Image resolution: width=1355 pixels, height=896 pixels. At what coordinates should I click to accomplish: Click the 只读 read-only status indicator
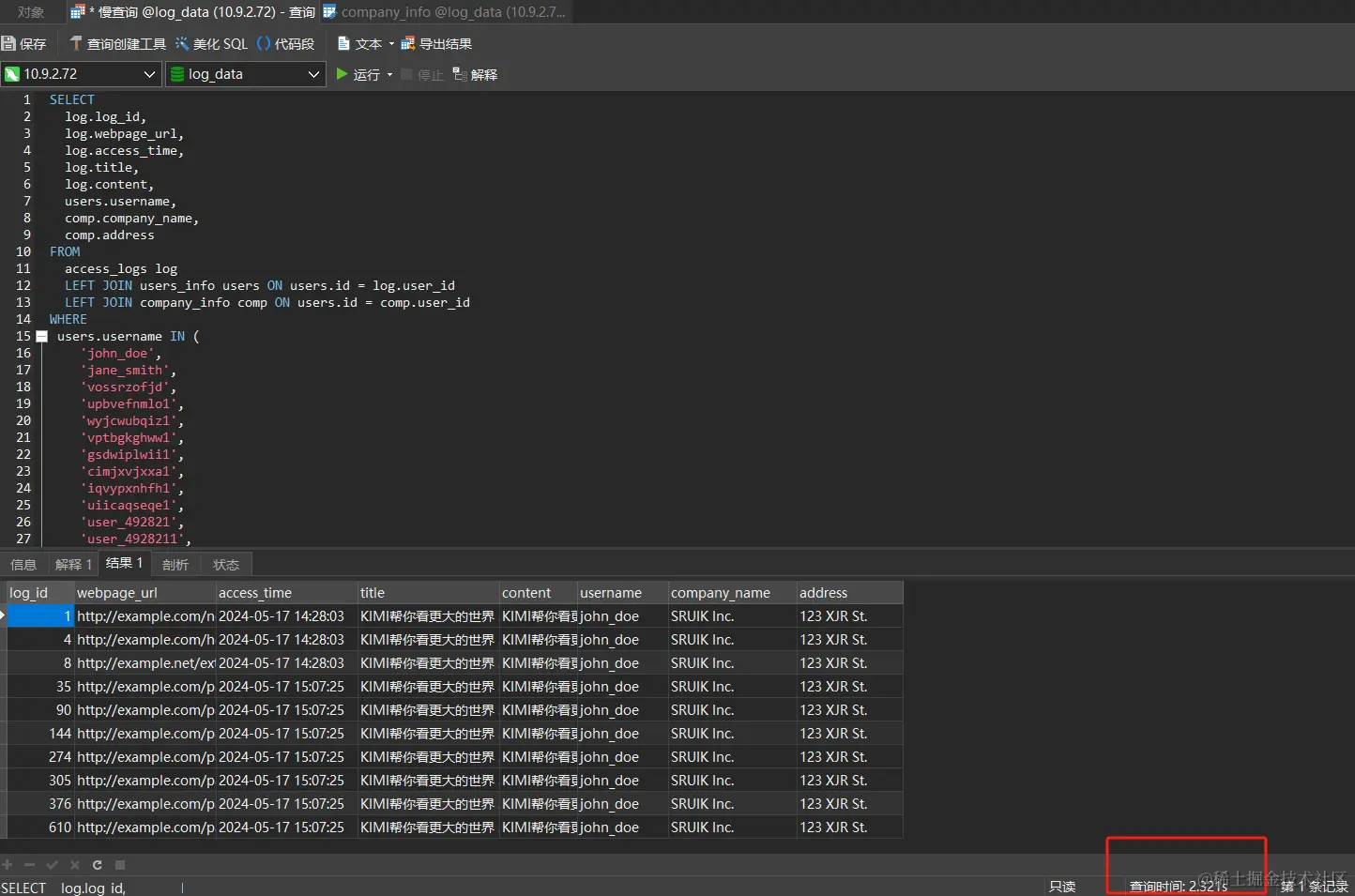click(1062, 887)
